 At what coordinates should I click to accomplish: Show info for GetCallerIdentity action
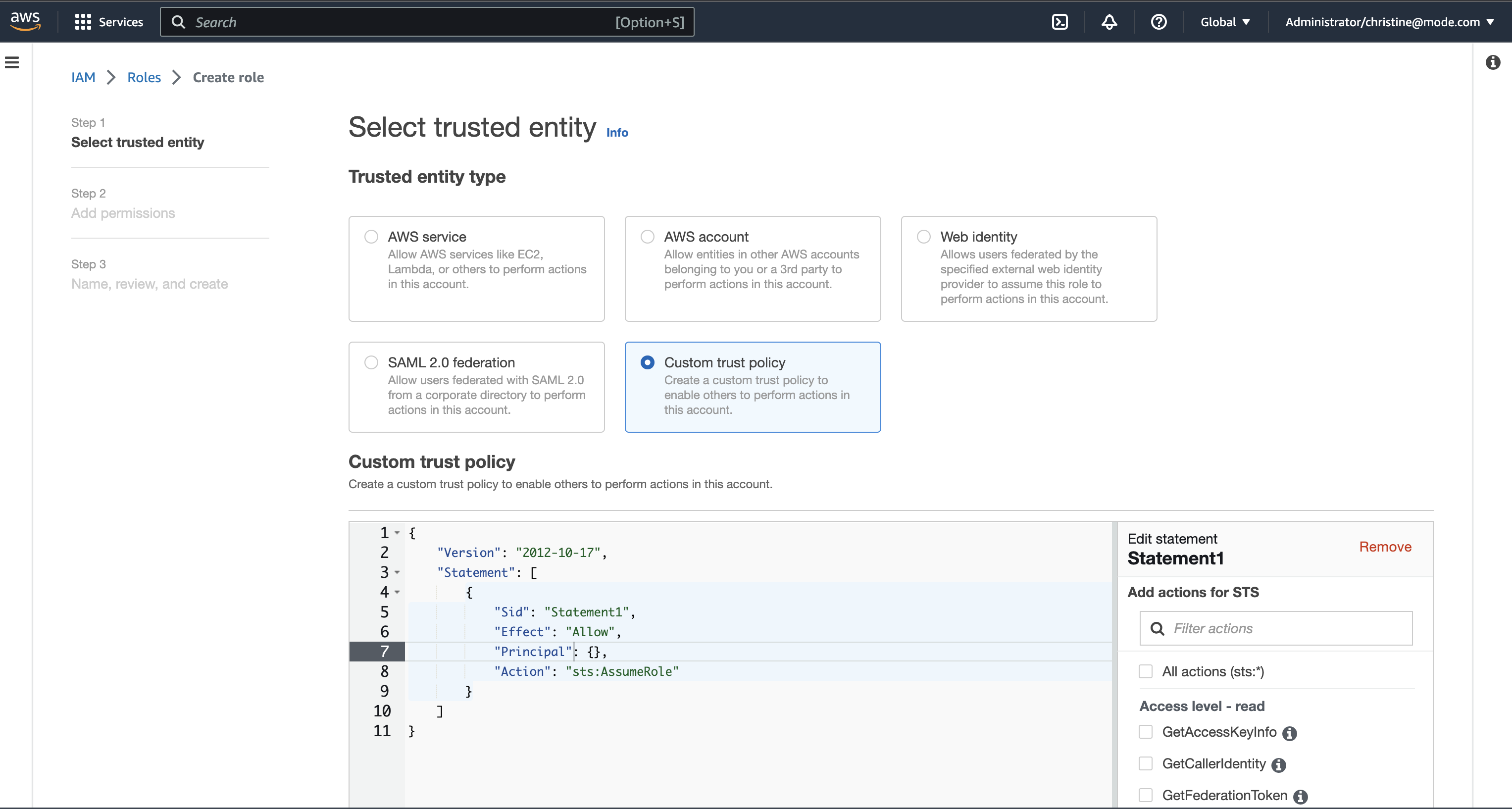coord(1278,765)
